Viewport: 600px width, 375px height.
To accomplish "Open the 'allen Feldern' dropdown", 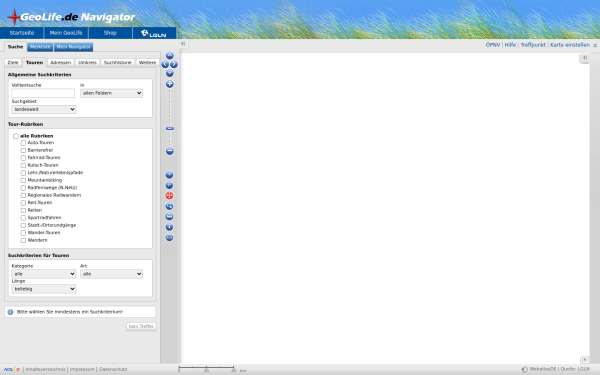I will [111, 93].
